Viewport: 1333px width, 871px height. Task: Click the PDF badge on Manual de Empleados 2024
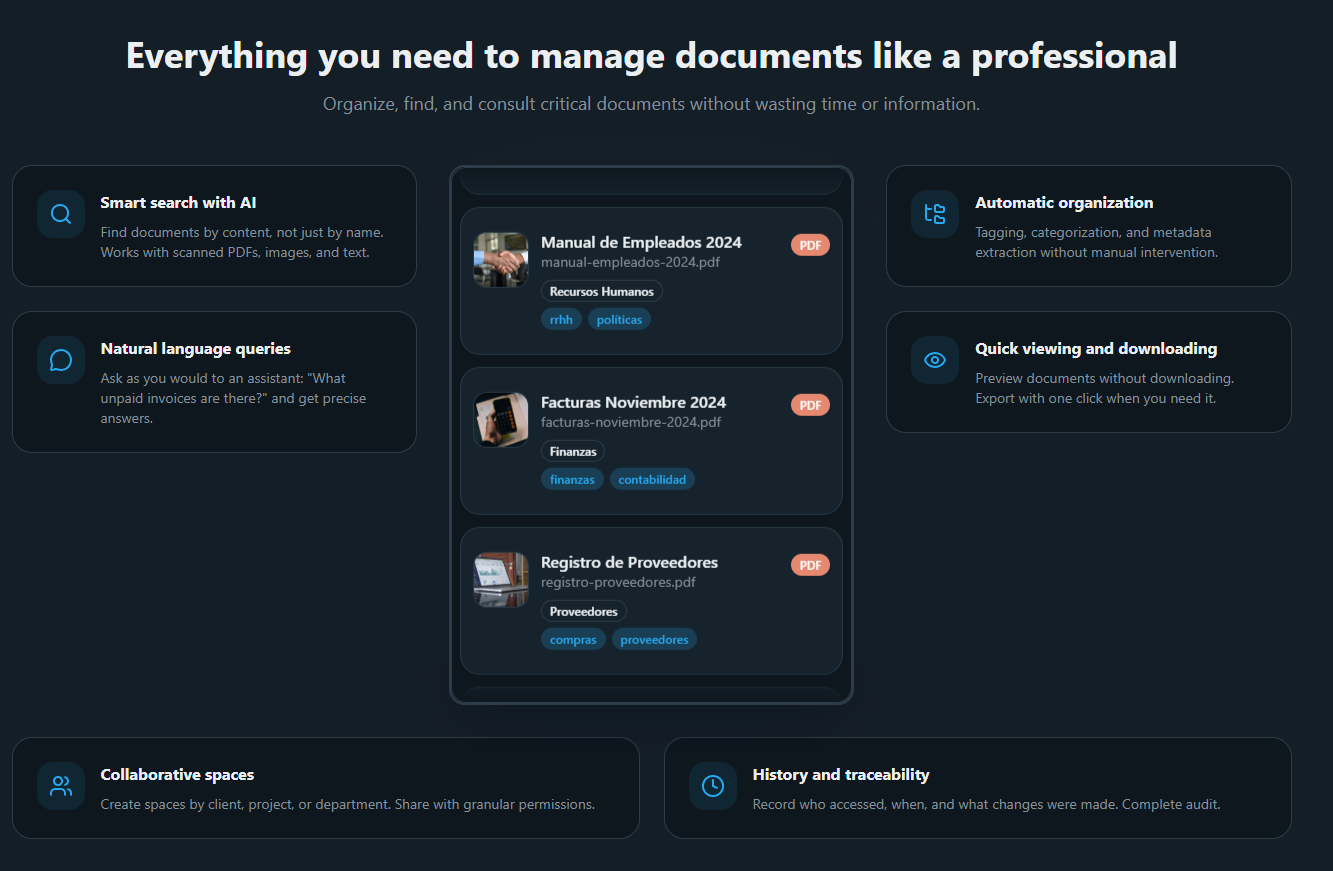(x=810, y=244)
